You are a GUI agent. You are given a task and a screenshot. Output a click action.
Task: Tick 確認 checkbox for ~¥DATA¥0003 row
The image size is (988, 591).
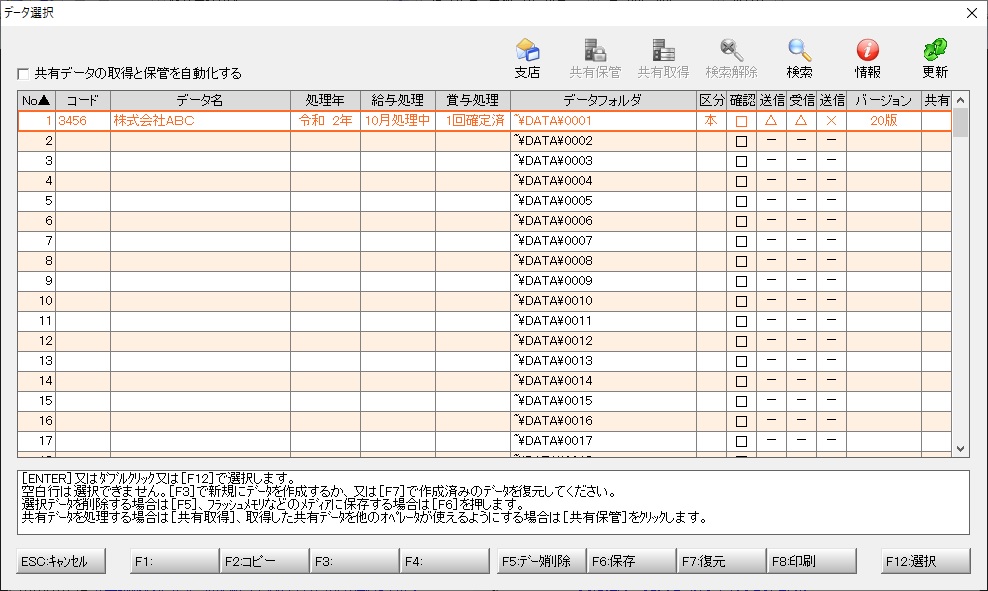click(x=742, y=161)
